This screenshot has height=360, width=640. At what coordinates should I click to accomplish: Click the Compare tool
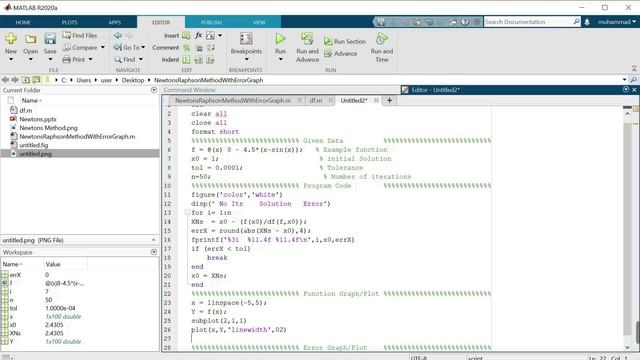80,47
